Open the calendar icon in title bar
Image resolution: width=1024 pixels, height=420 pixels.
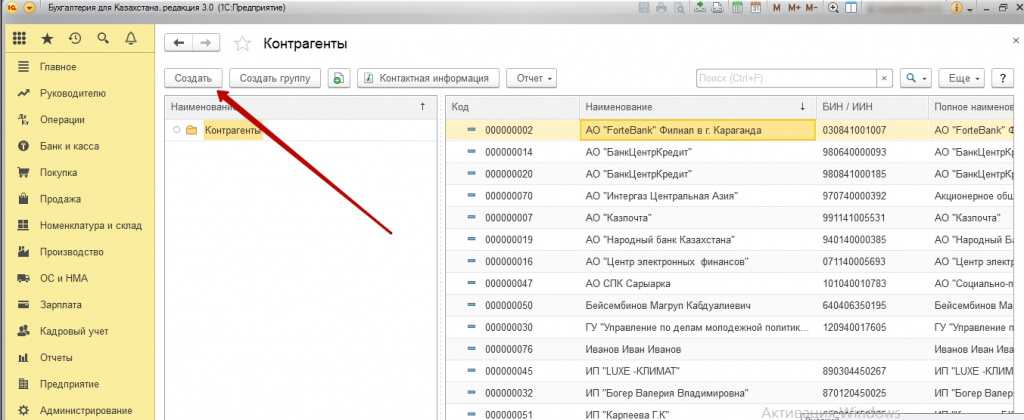[x=756, y=8]
